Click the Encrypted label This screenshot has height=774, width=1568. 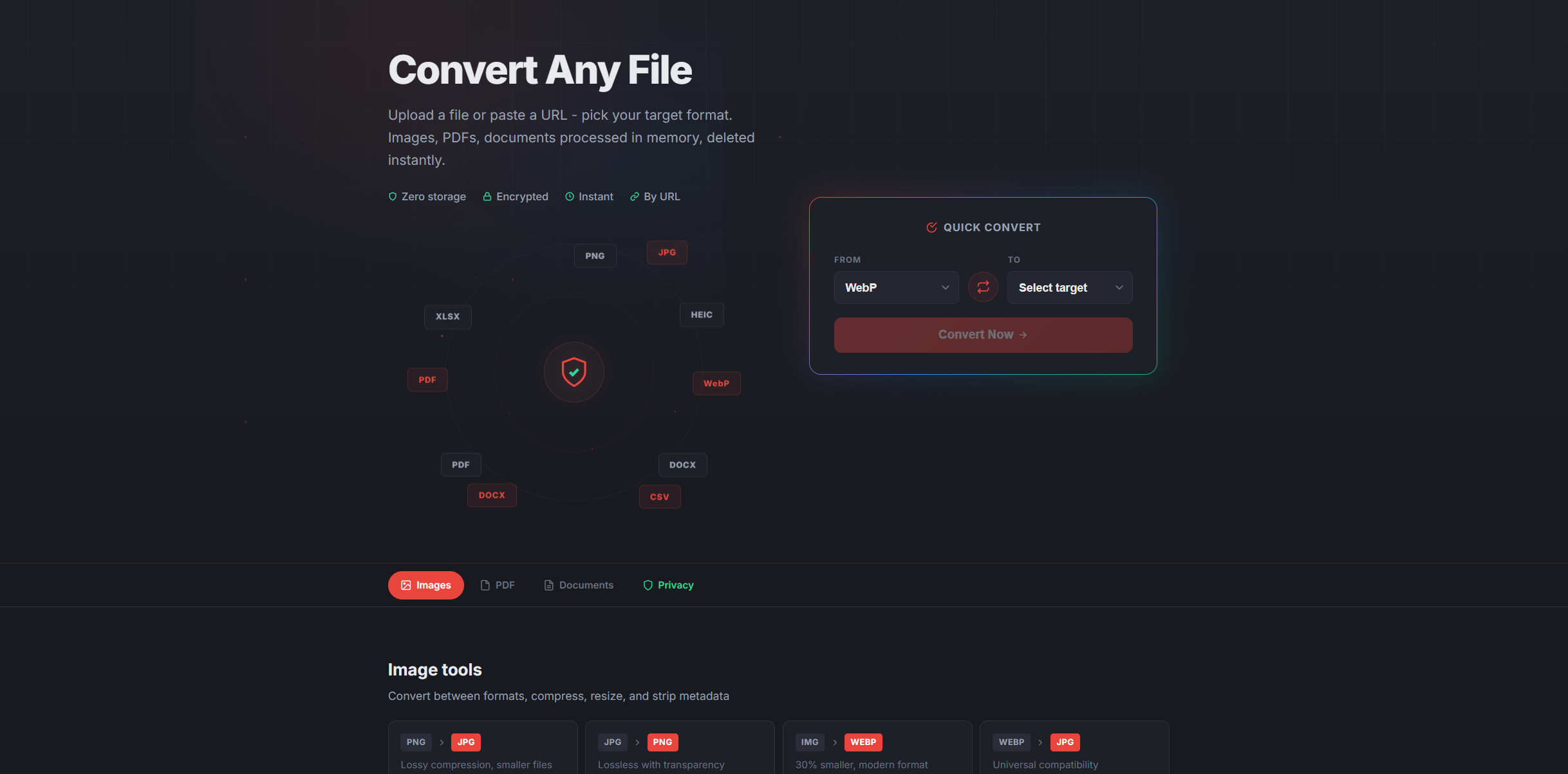pos(522,197)
